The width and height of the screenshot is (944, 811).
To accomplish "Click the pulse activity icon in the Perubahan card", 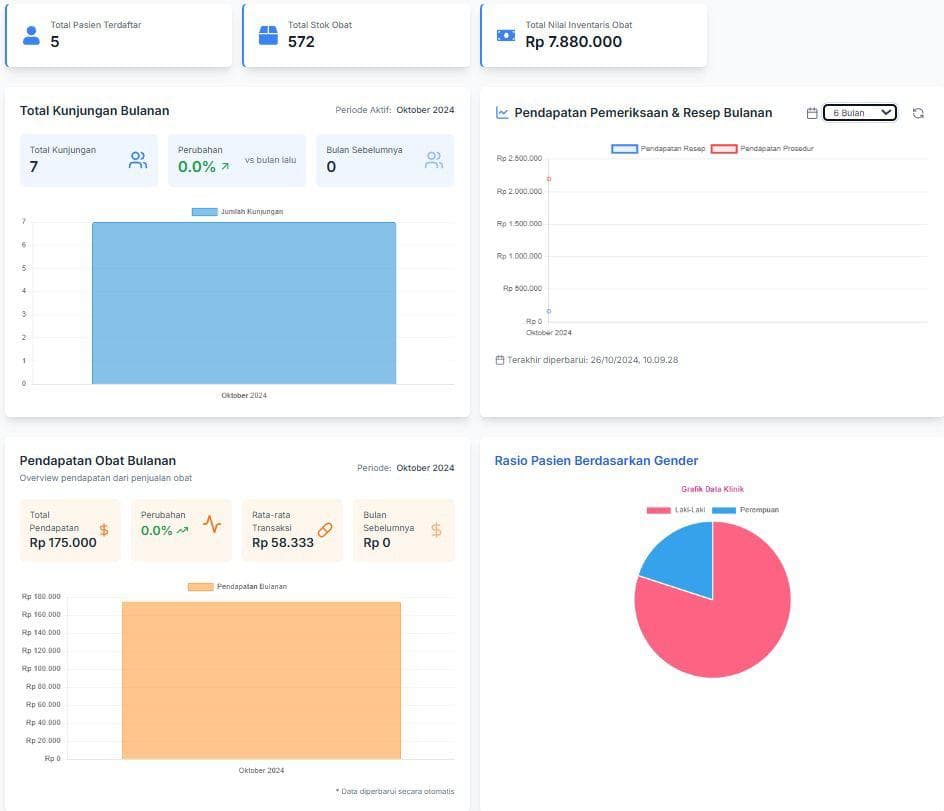I will pyautogui.click(x=212, y=523).
